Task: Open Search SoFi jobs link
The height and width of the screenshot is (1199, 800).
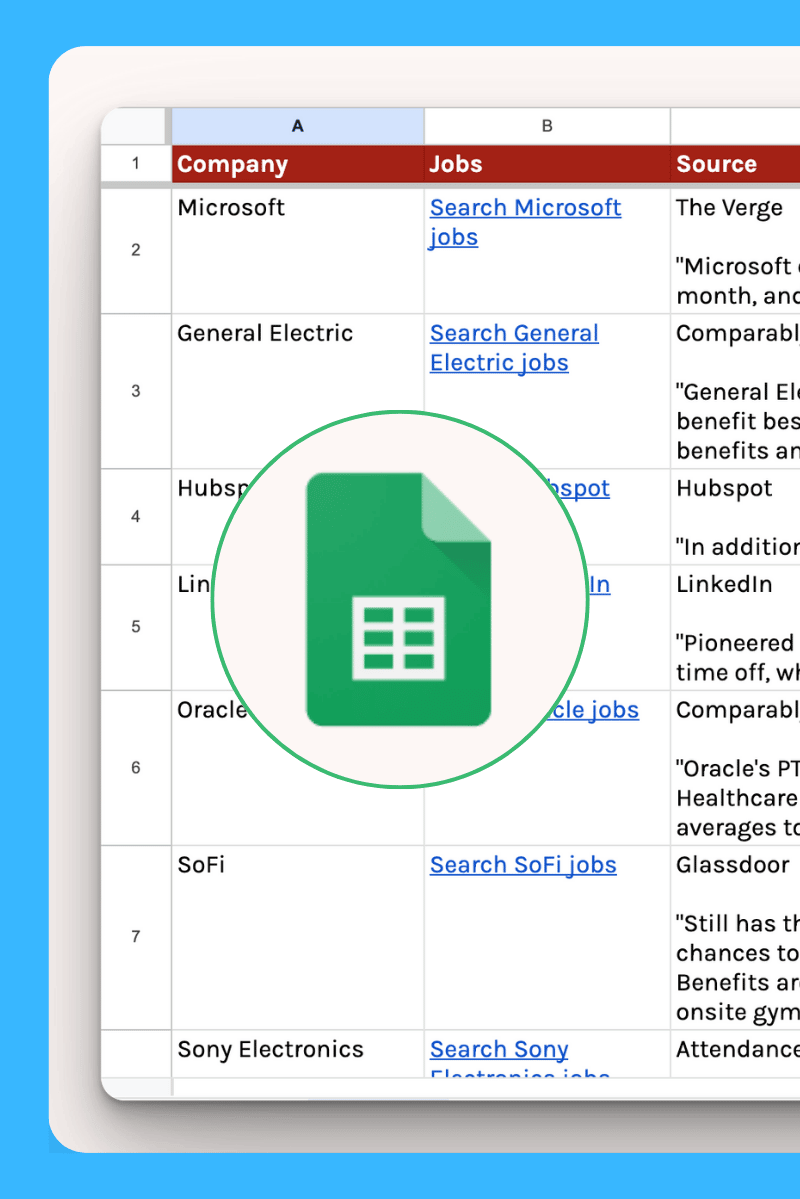Action: point(523,865)
